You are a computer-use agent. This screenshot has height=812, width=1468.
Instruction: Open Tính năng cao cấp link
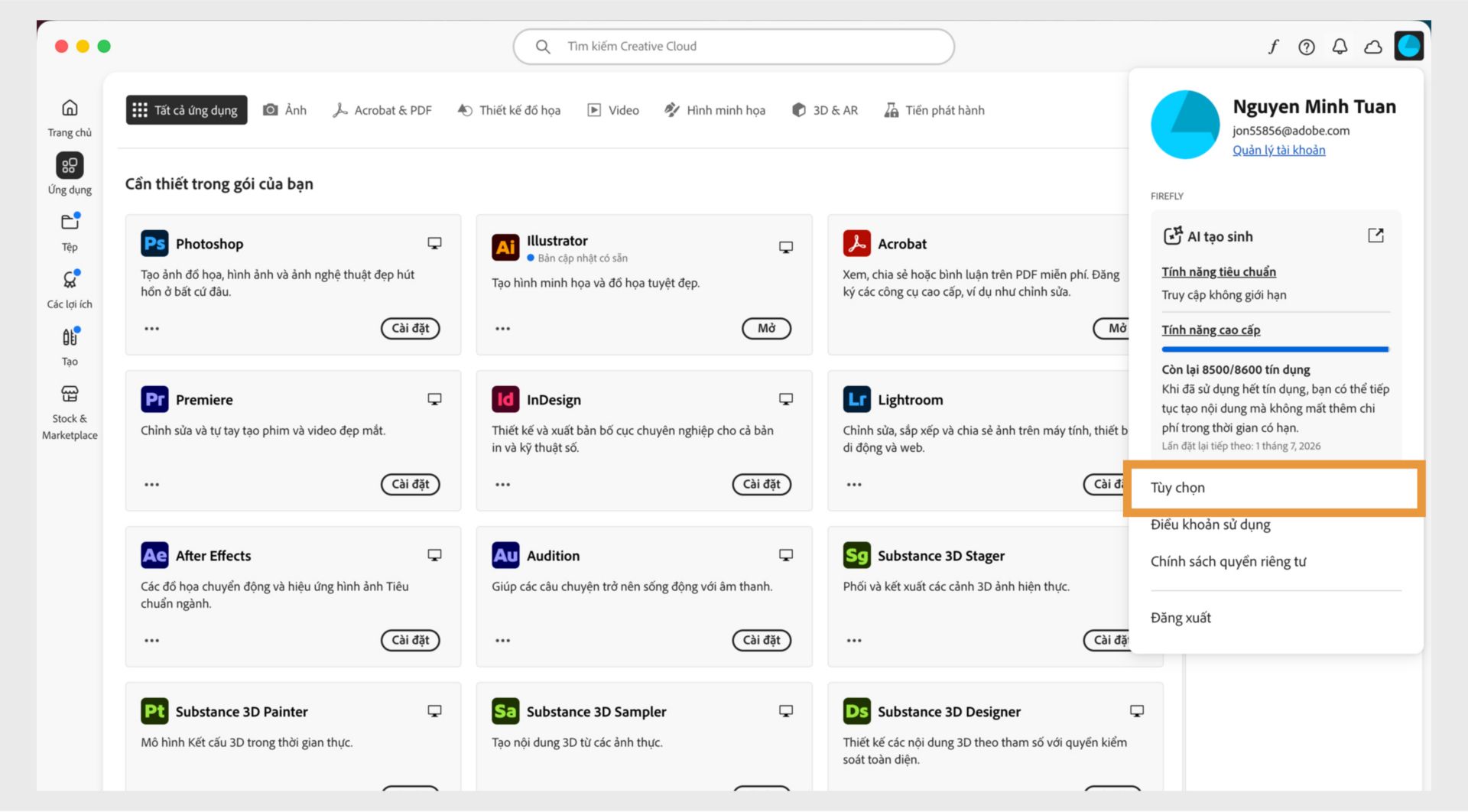pos(1211,330)
